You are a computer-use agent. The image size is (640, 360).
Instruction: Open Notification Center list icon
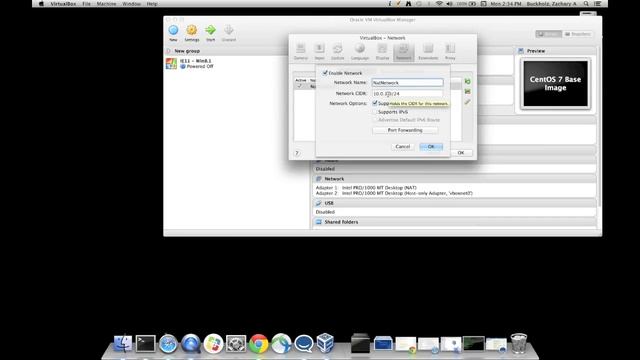598,4
